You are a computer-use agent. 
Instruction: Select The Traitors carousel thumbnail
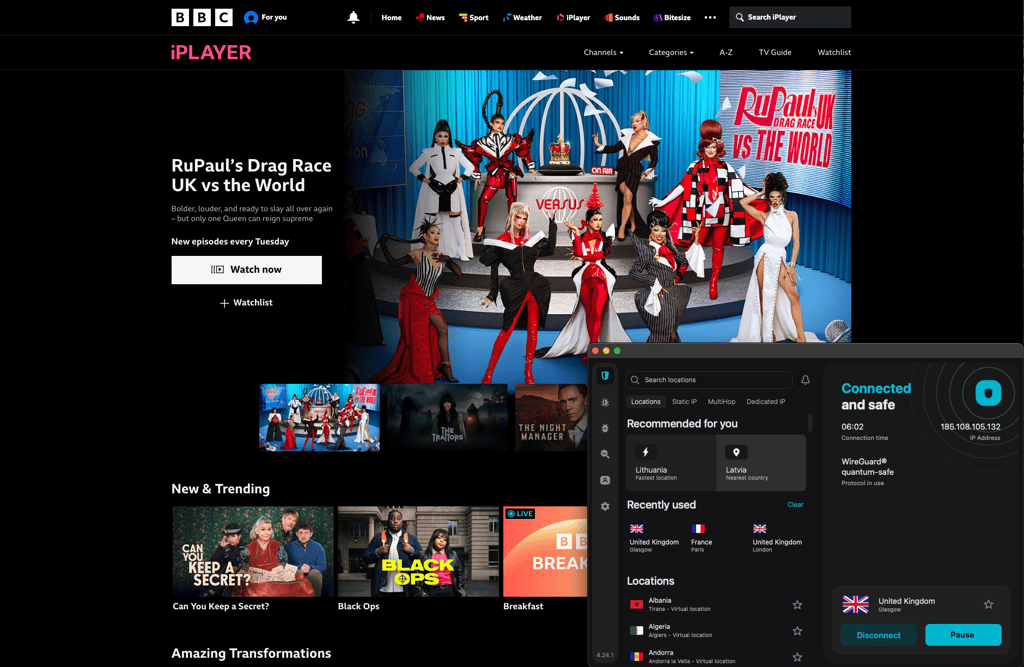point(447,417)
